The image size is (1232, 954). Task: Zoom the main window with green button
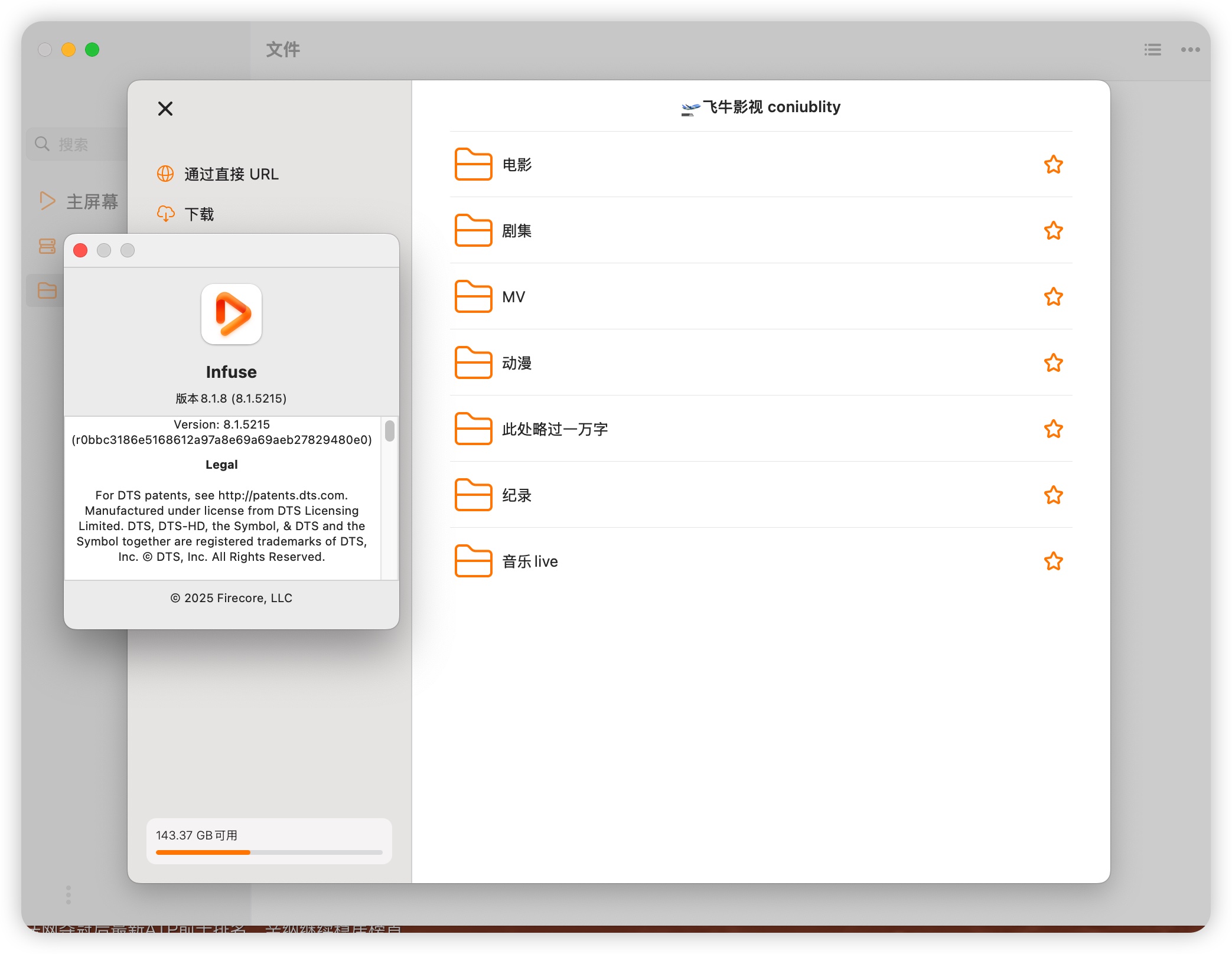(92, 50)
